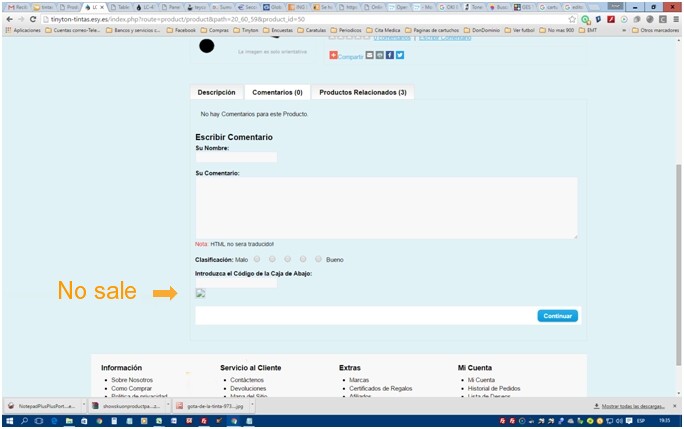Switch to the Comentarios (0) tab
Screen dimensions: 684x429
277,93
